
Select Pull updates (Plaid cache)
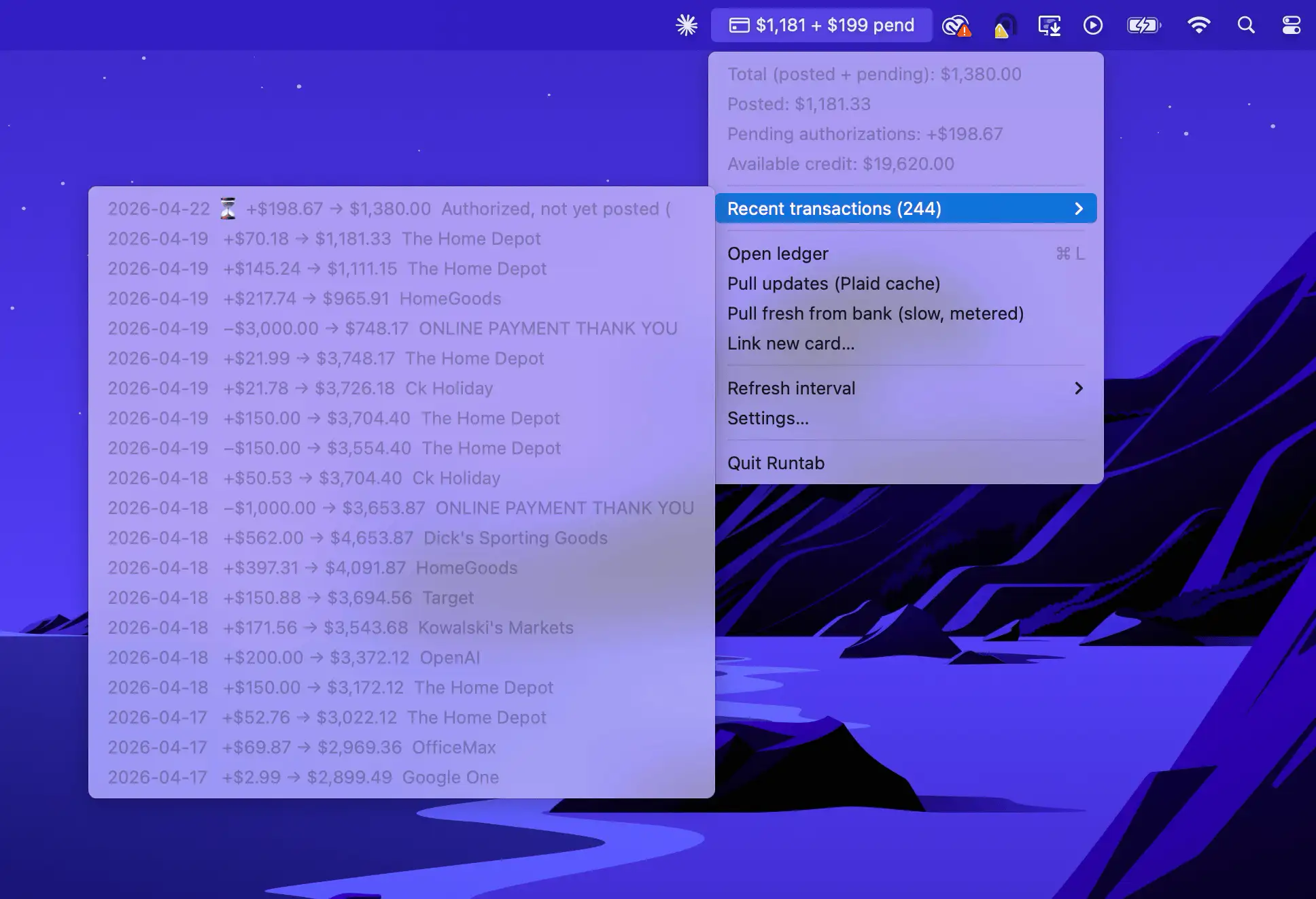[833, 284]
